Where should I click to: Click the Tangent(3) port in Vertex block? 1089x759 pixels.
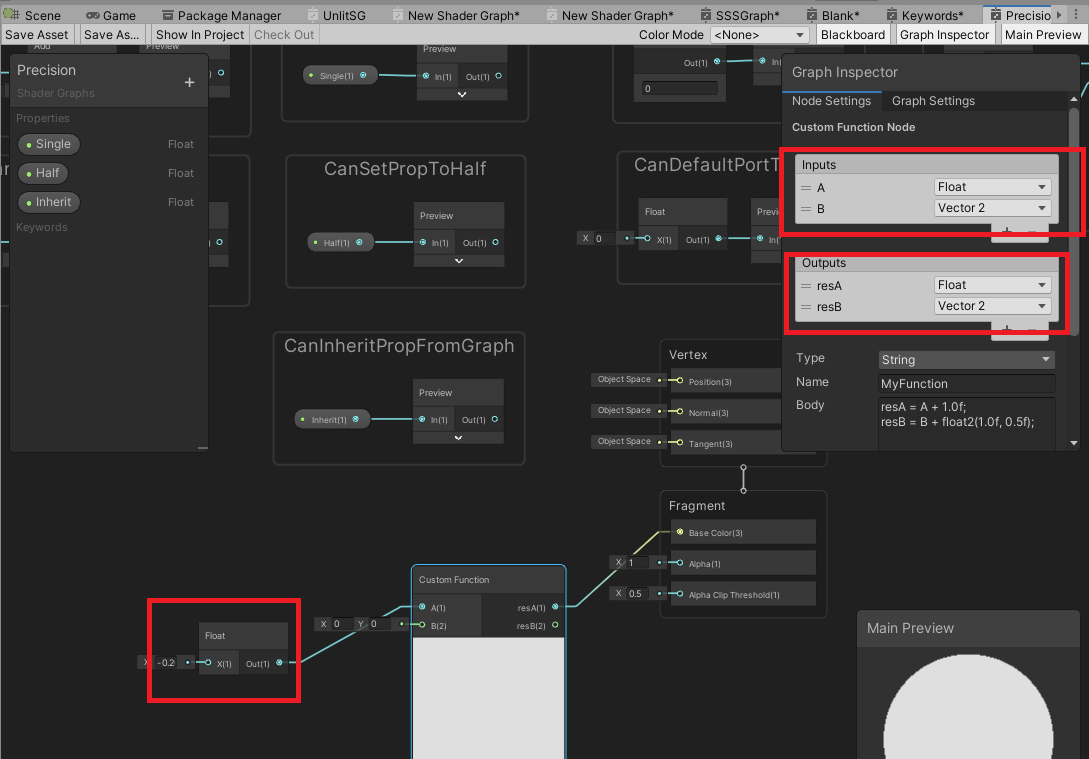tap(680, 442)
